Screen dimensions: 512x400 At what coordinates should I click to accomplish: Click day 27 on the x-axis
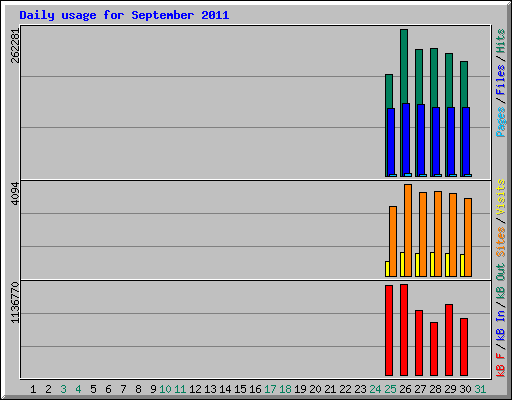click(x=420, y=389)
